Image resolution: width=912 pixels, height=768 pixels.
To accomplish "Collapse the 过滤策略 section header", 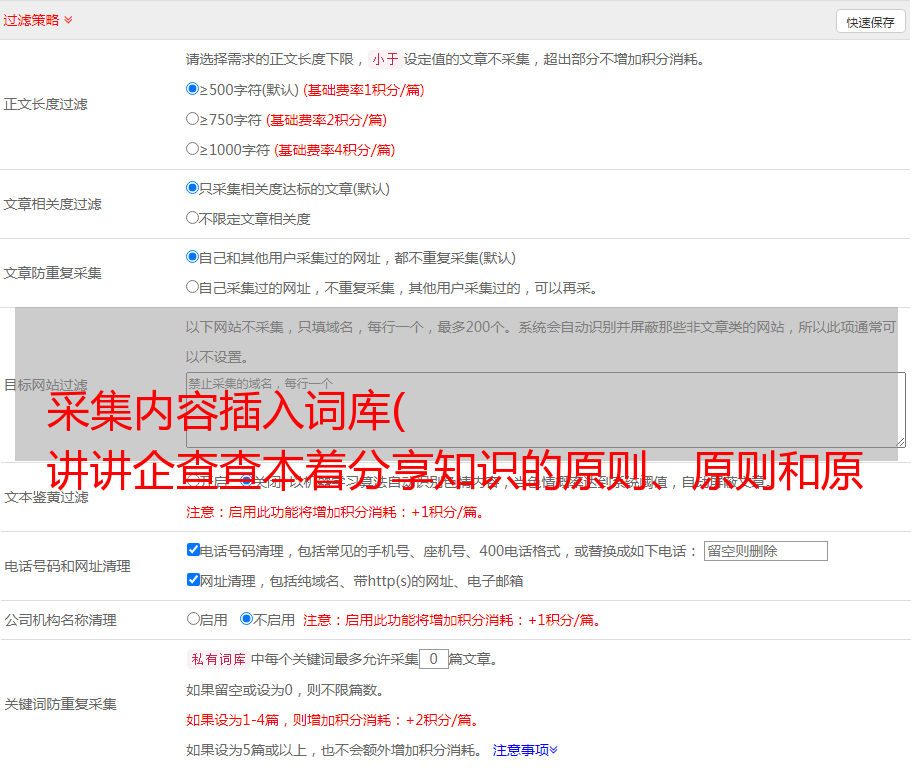I will pos(38,20).
